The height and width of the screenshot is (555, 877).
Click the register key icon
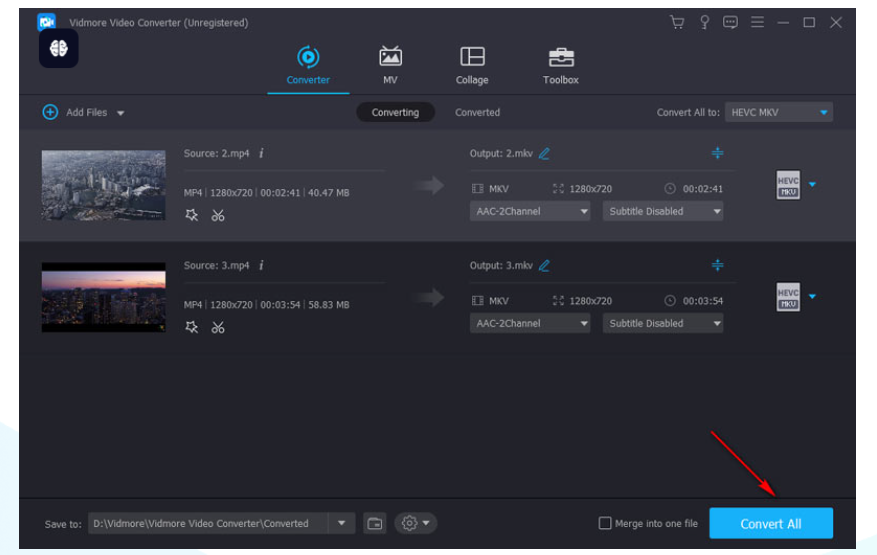point(704,22)
